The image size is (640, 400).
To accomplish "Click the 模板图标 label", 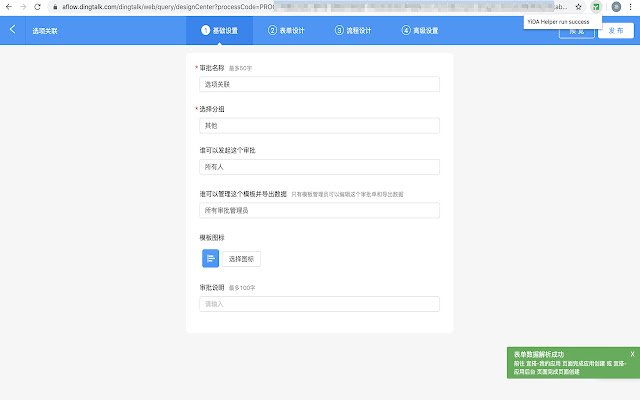I will click(212, 238).
